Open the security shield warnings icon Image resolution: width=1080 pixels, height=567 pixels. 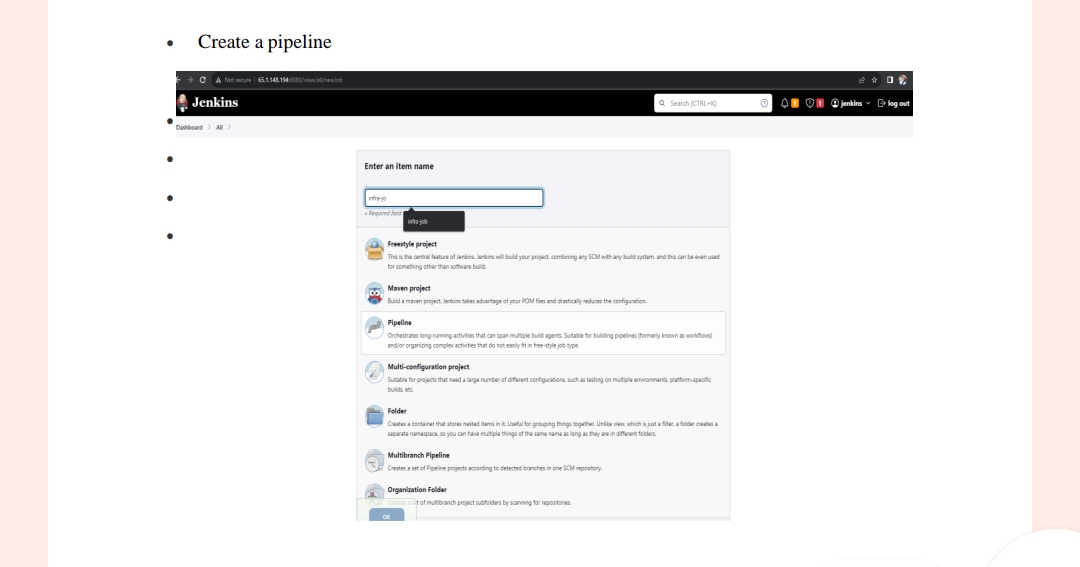click(809, 103)
